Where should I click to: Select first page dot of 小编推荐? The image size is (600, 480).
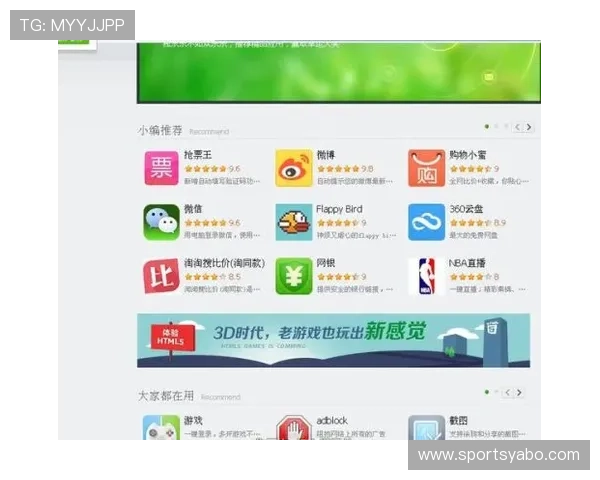[x=487, y=126]
